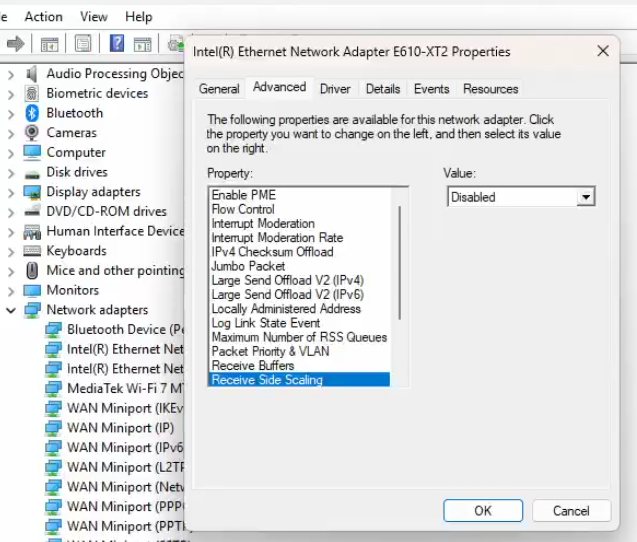Click the properties sheet toolbar icon
Image resolution: width=637 pixels, height=542 pixels.
(x=83, y=43)
